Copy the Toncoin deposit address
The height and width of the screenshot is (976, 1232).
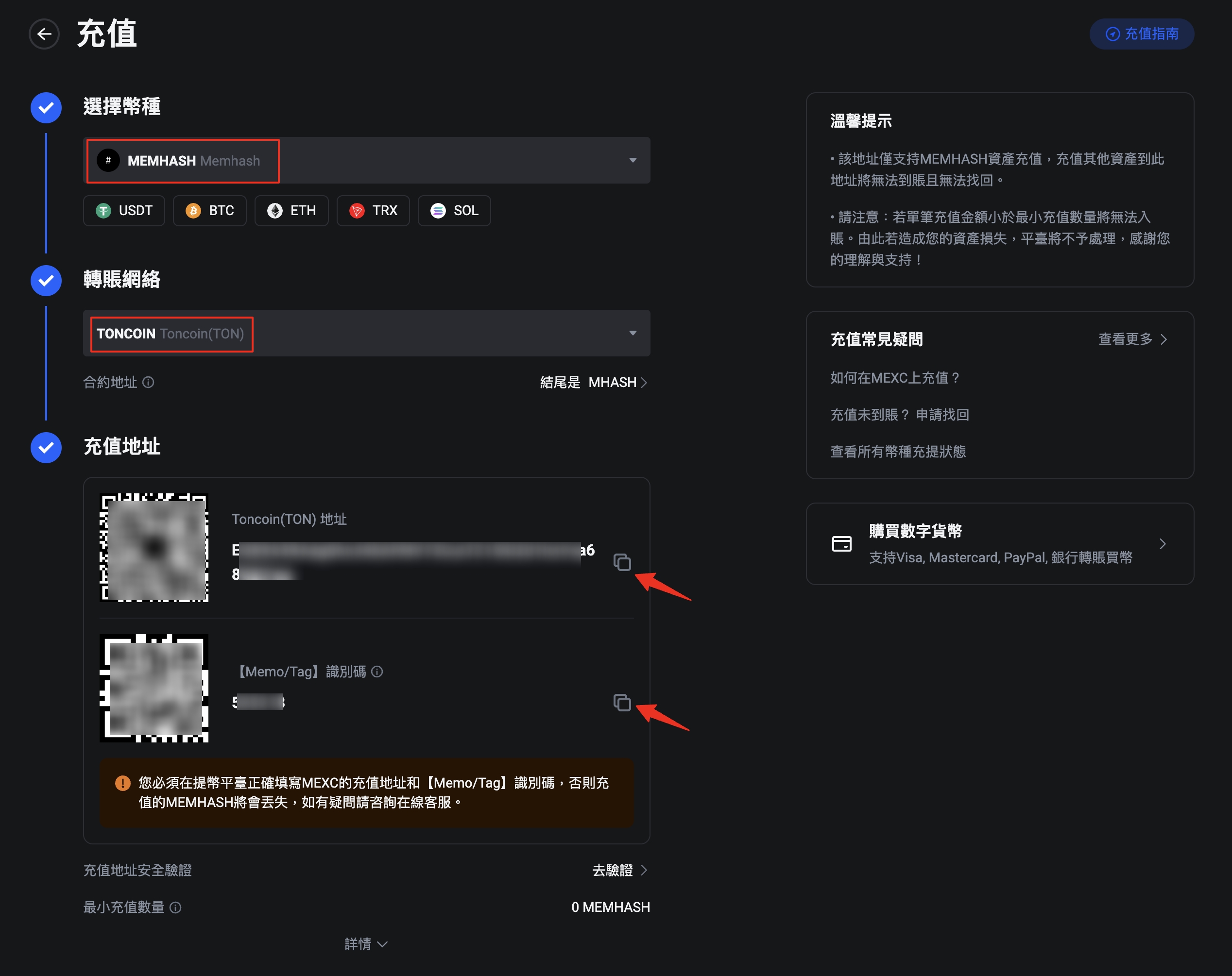pos(622,562)
